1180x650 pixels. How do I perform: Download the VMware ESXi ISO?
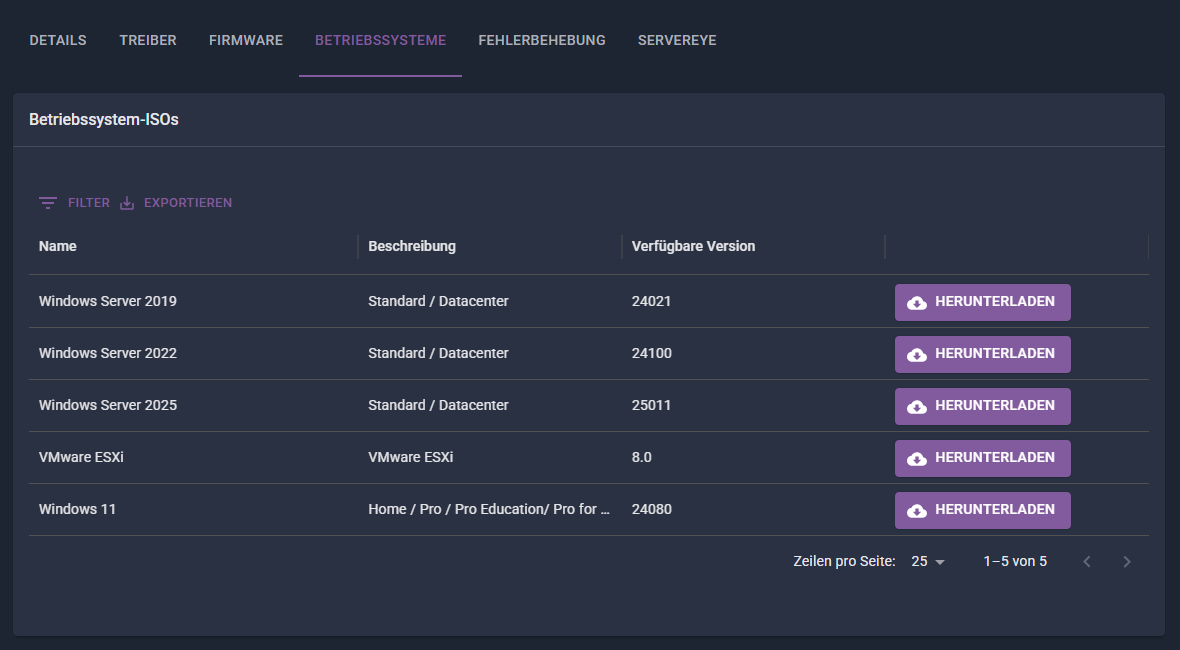pyautogui.click(x=982, y=457)
